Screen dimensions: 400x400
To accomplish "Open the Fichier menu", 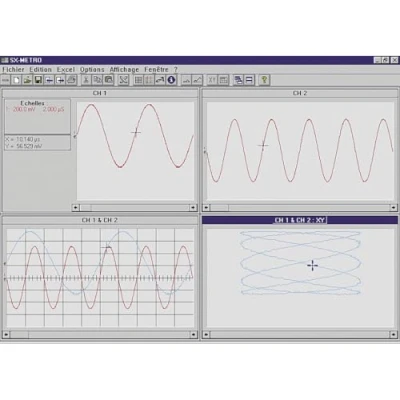I will coord(13,69).
